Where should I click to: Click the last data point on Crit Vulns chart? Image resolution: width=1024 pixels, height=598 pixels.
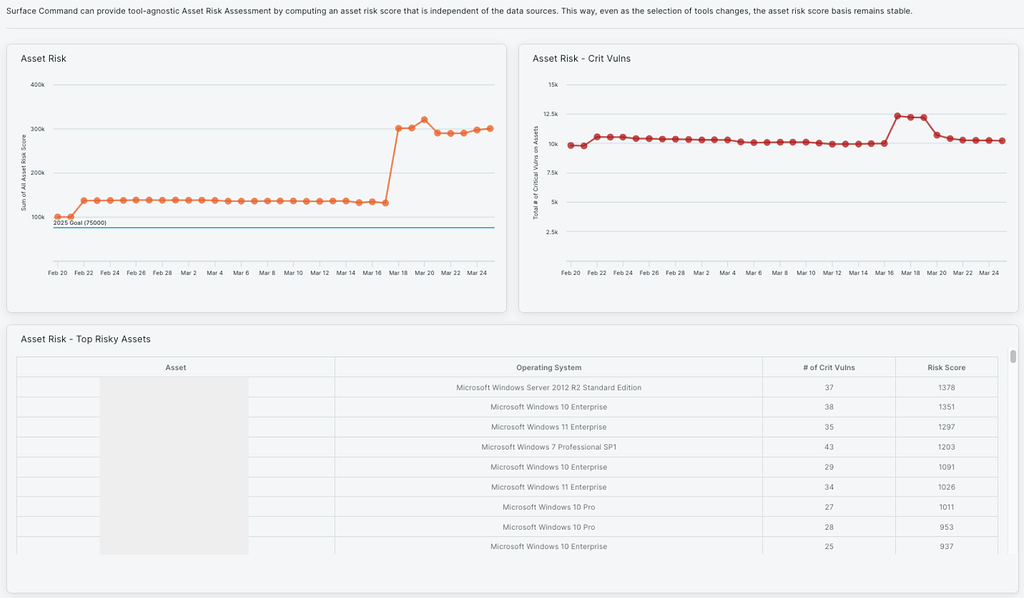1000,141
